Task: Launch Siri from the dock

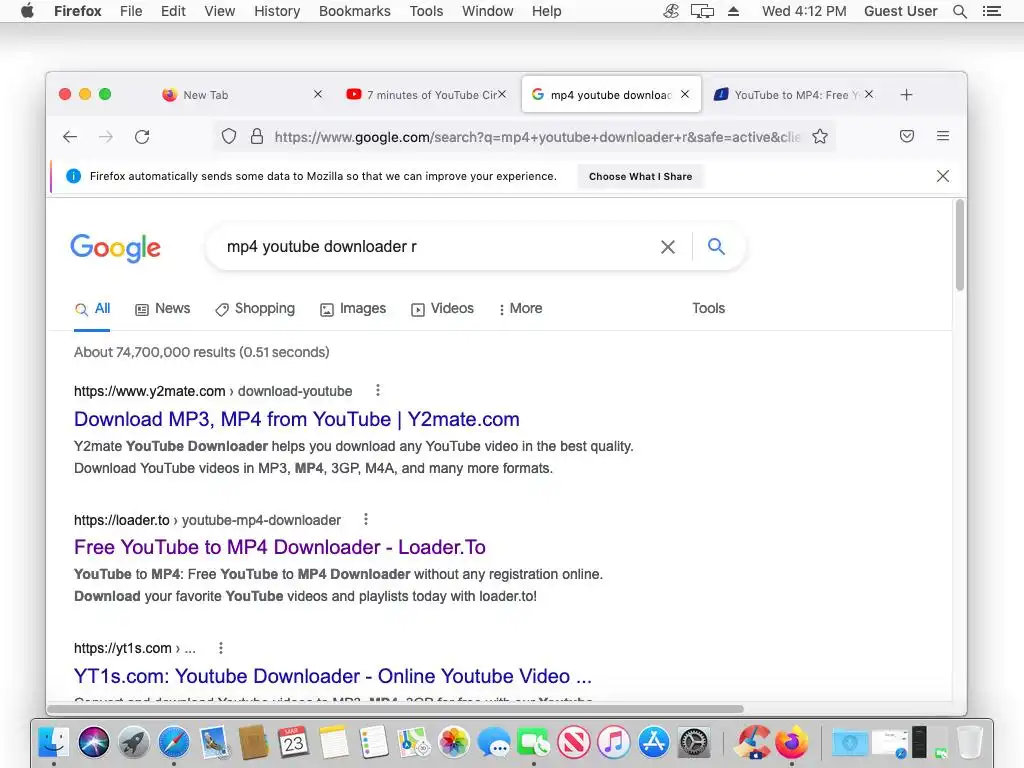Action: 93,743
